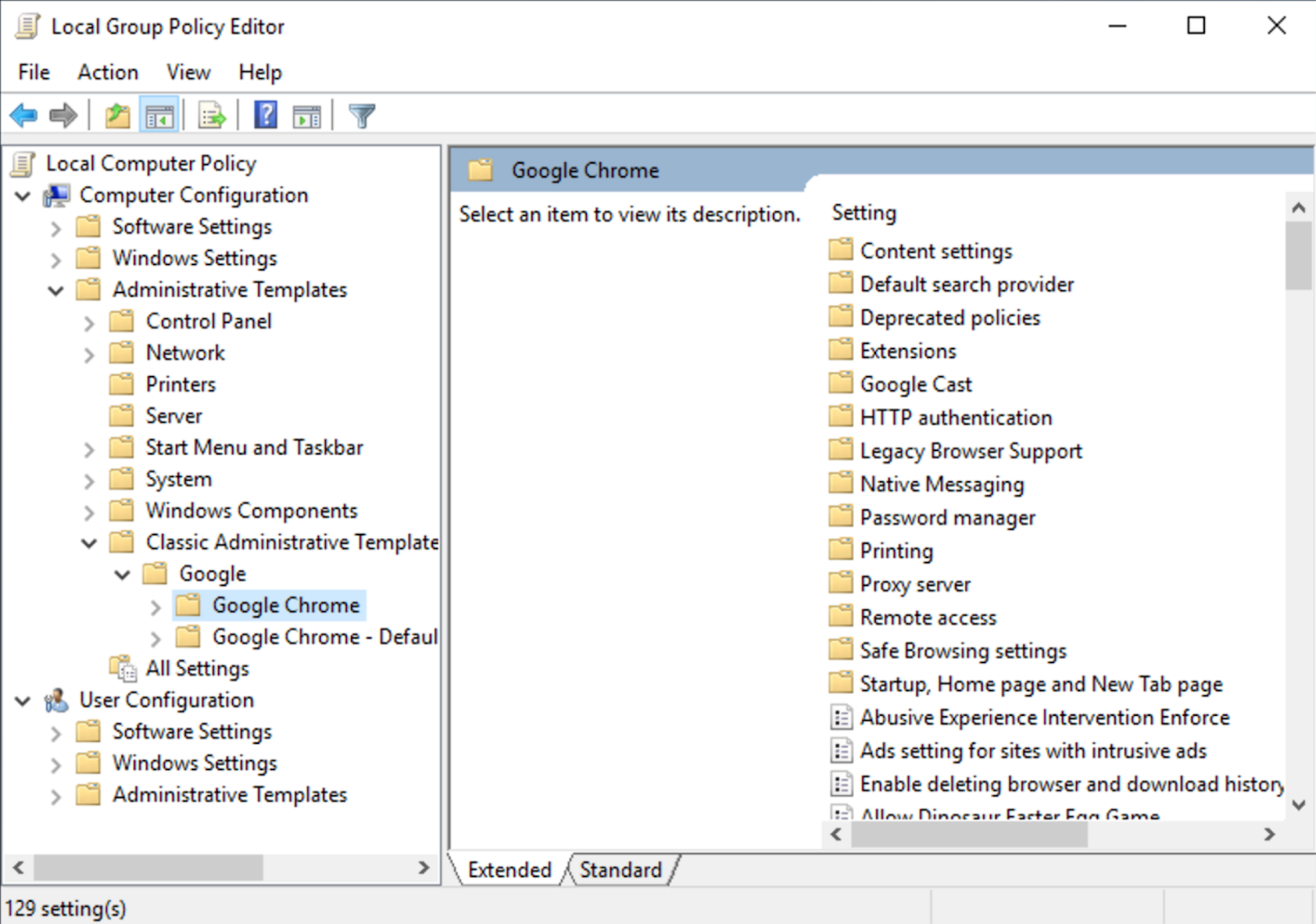Image resolution: width=1316 pixels, height=924 pixels.
Task: Open Help via blue question mark icon
Action: tap(266, 115)
